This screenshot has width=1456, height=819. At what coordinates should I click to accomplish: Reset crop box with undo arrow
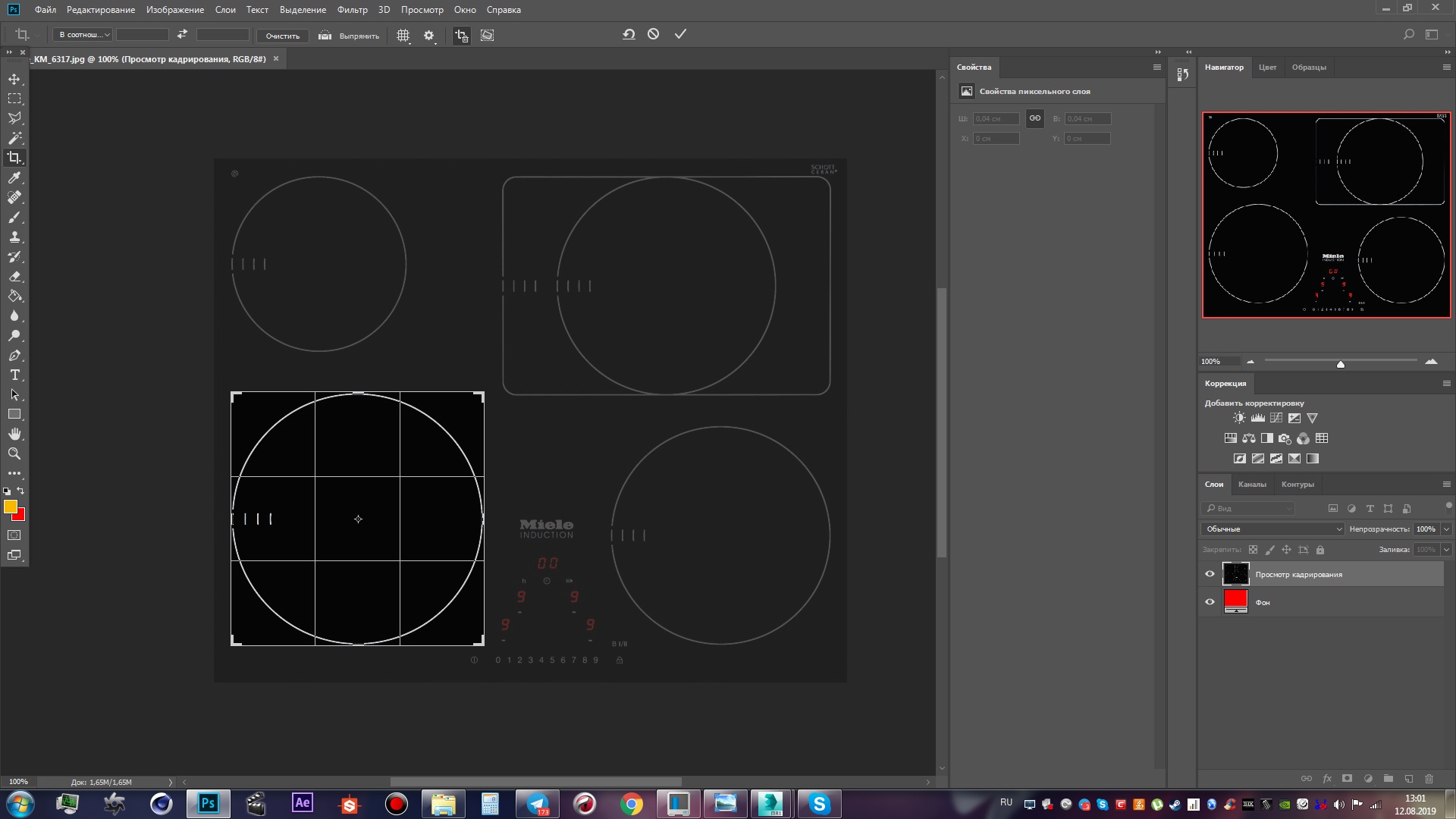(629, 34)
